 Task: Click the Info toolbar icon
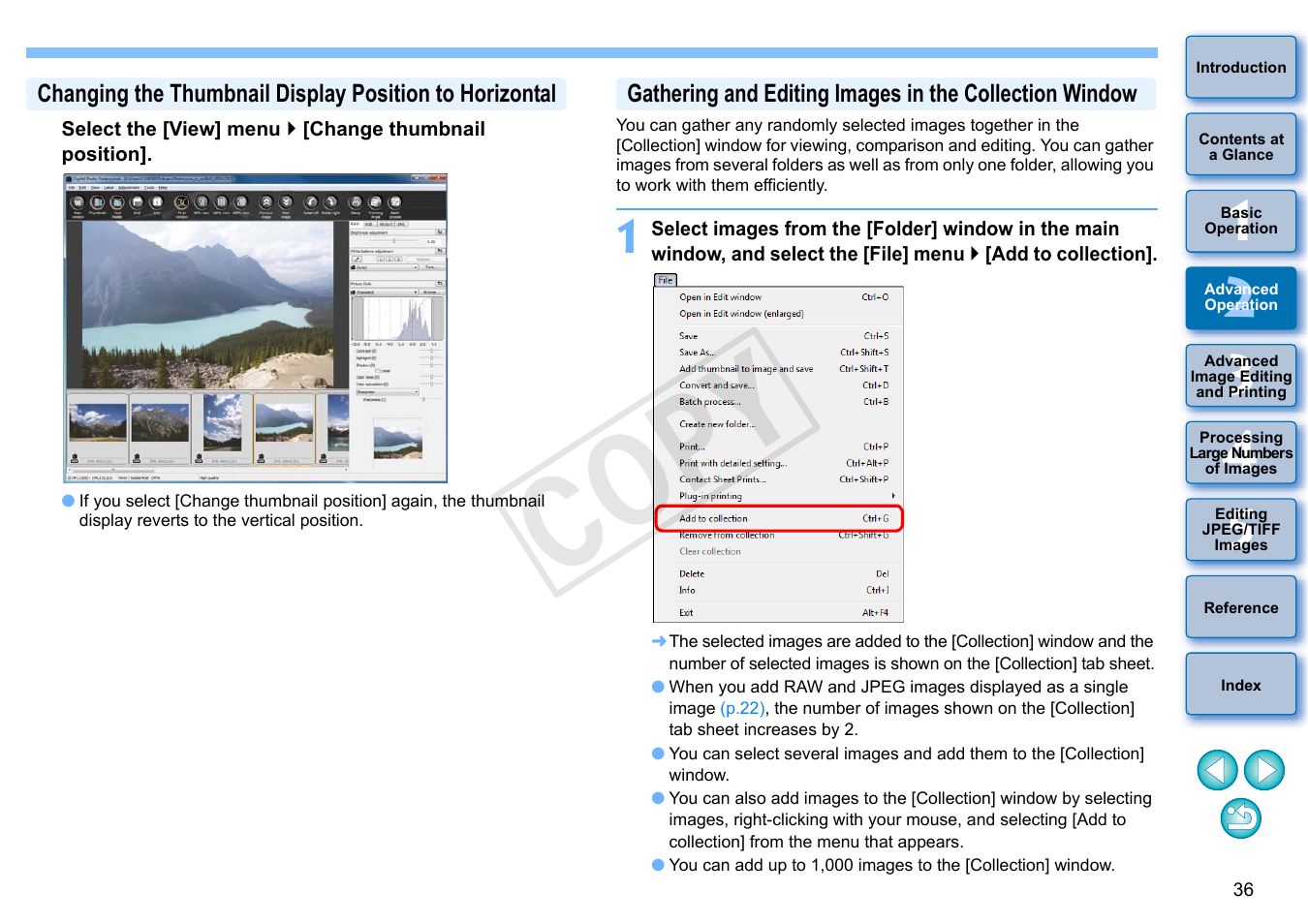(157, 202)
